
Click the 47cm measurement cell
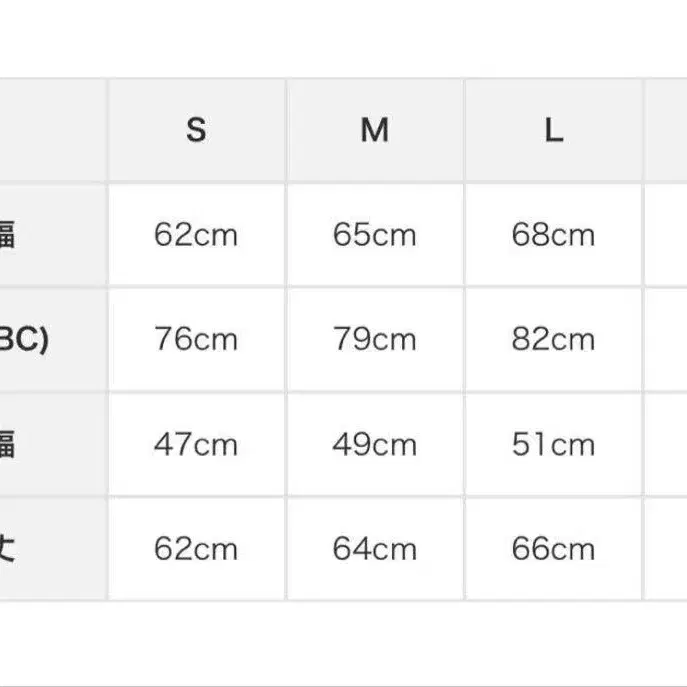pyautogui.click(x=196, y=444)
